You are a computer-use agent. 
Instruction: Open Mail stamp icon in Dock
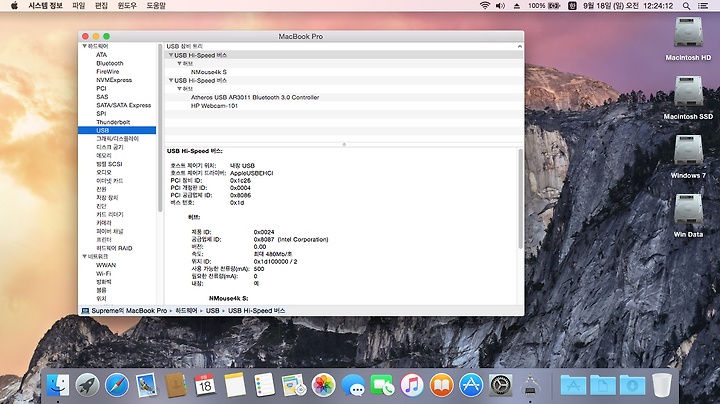tap(146, 385)
